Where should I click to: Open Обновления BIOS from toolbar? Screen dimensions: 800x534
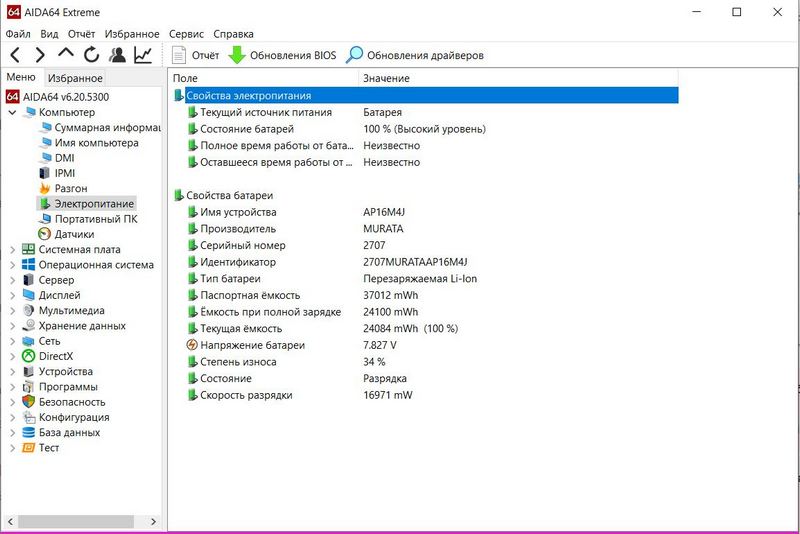coord(283,55)
